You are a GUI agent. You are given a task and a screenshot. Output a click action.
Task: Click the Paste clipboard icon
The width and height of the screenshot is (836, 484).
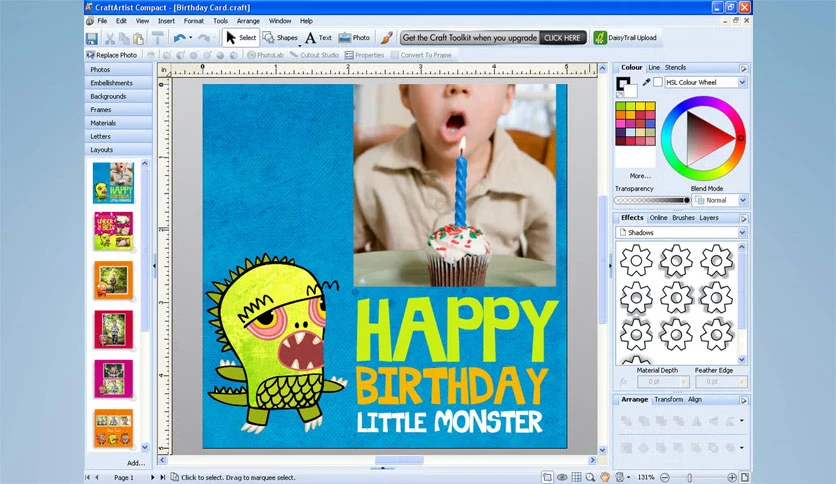point(138,38)
